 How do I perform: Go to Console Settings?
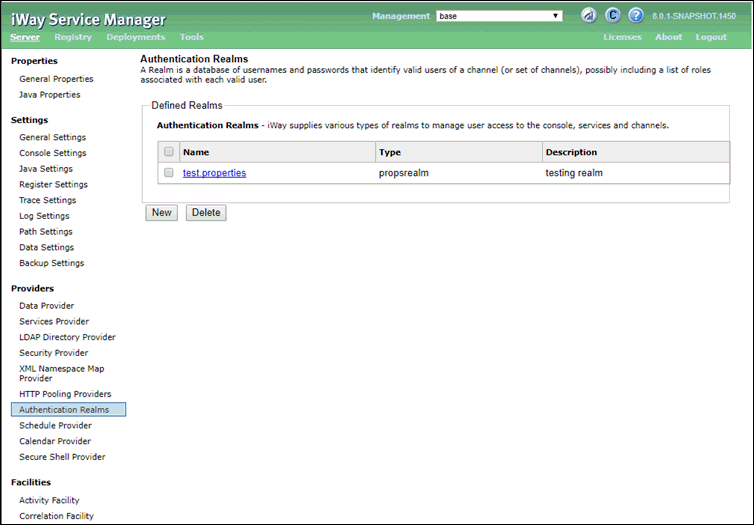53,153
